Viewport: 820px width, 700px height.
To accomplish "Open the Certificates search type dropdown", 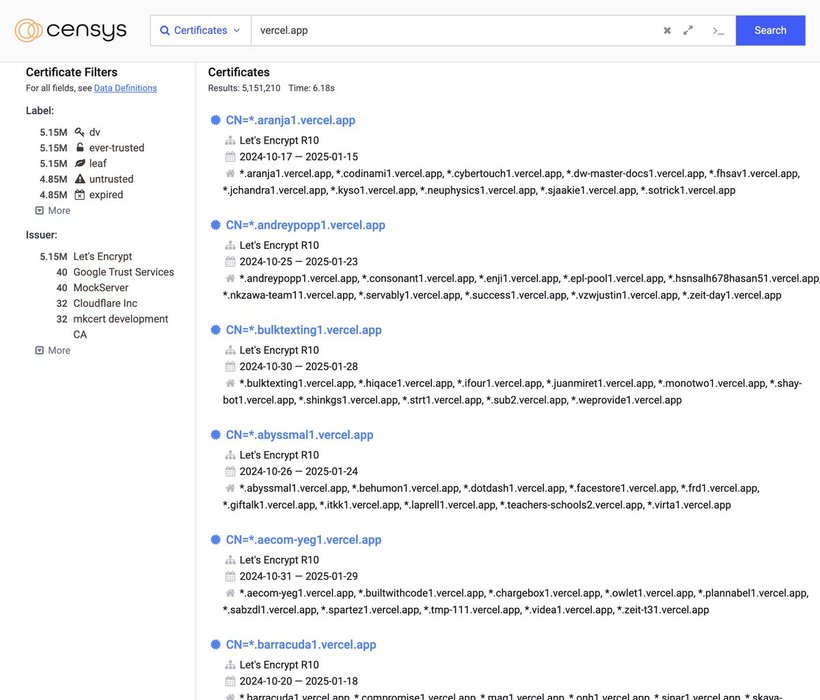I will point(200,30).
